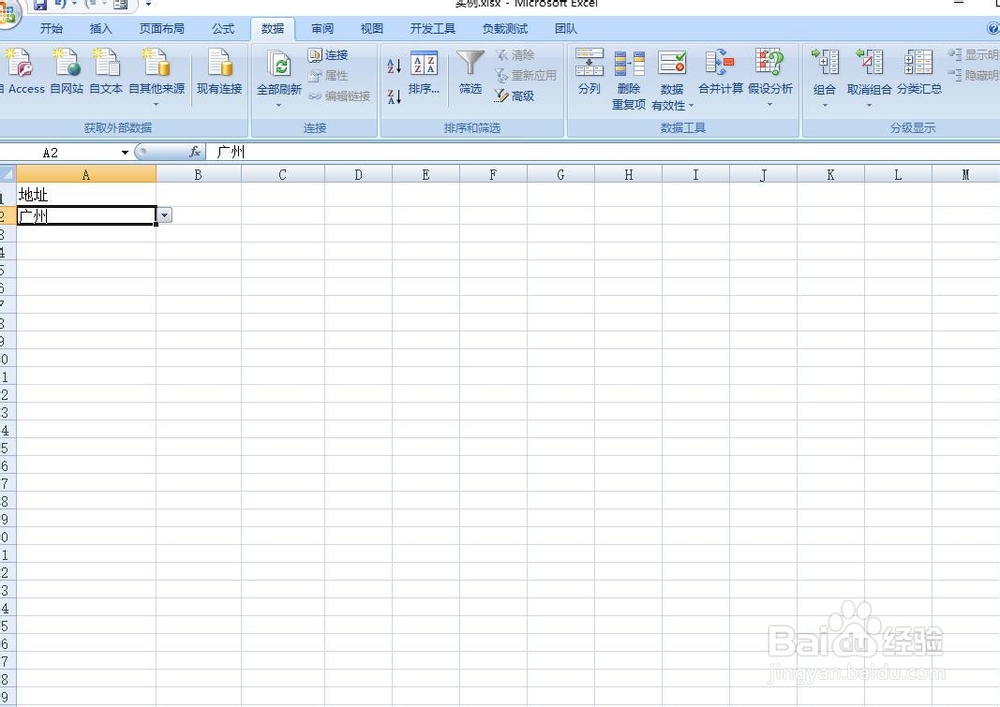The height and width of the screenshot is (707, 1000).
Task: Expand 取消组合 dropdown arrow
Action: (869, 105)
